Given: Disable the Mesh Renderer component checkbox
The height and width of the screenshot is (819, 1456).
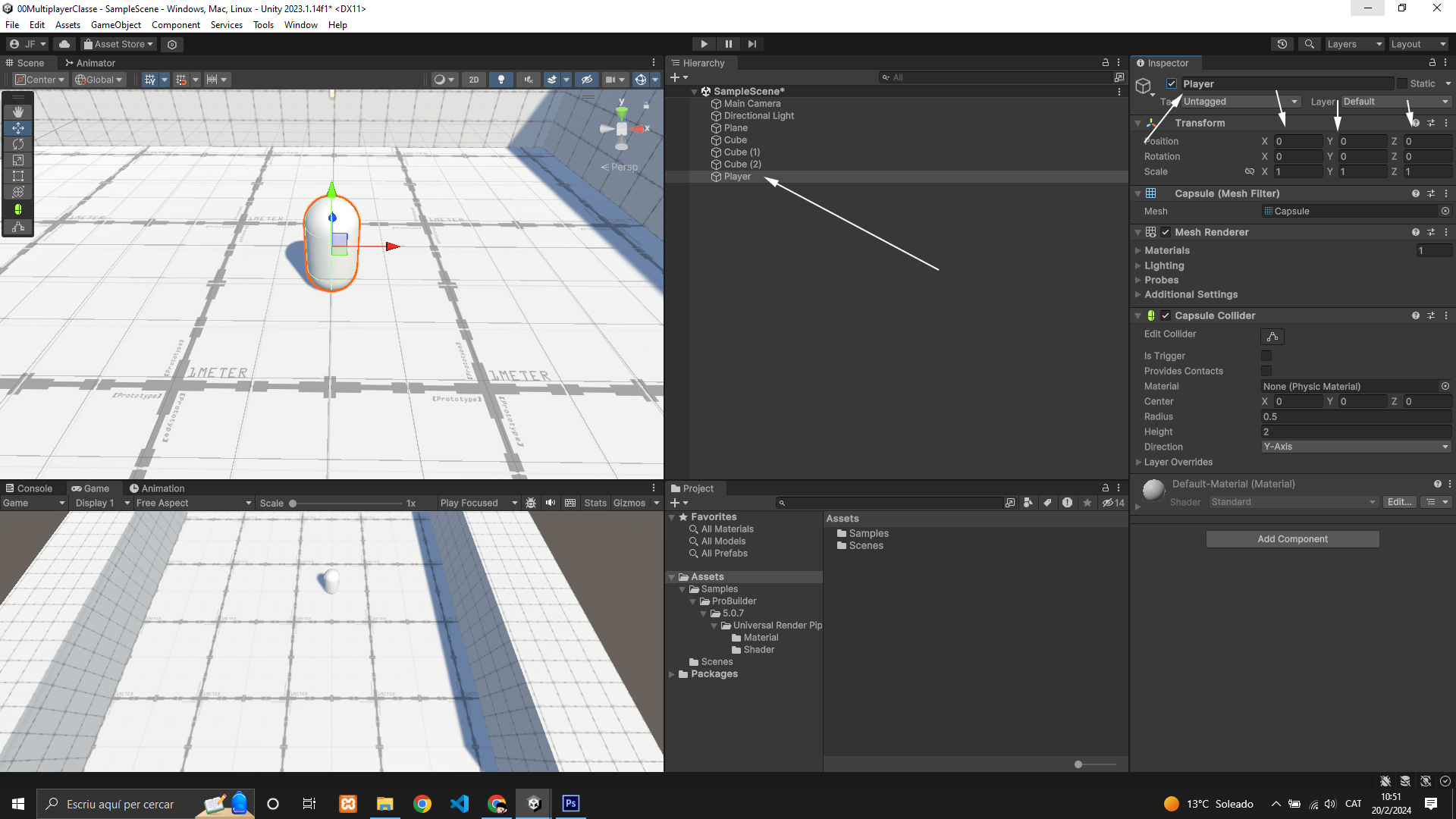Looking at the screenshot, I should 1166,232.
